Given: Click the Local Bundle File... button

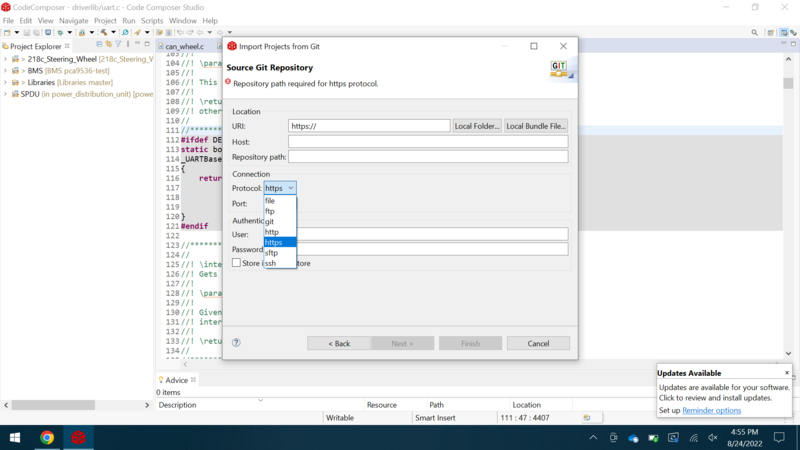Looking at the screenshot, I should (x=536, y=126).
